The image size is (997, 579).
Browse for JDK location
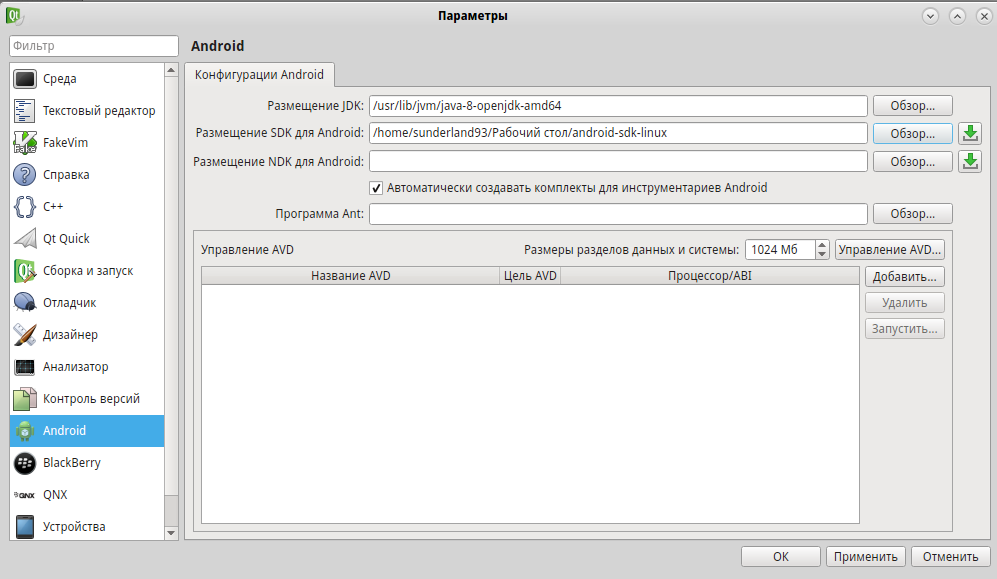pos(912,106)
